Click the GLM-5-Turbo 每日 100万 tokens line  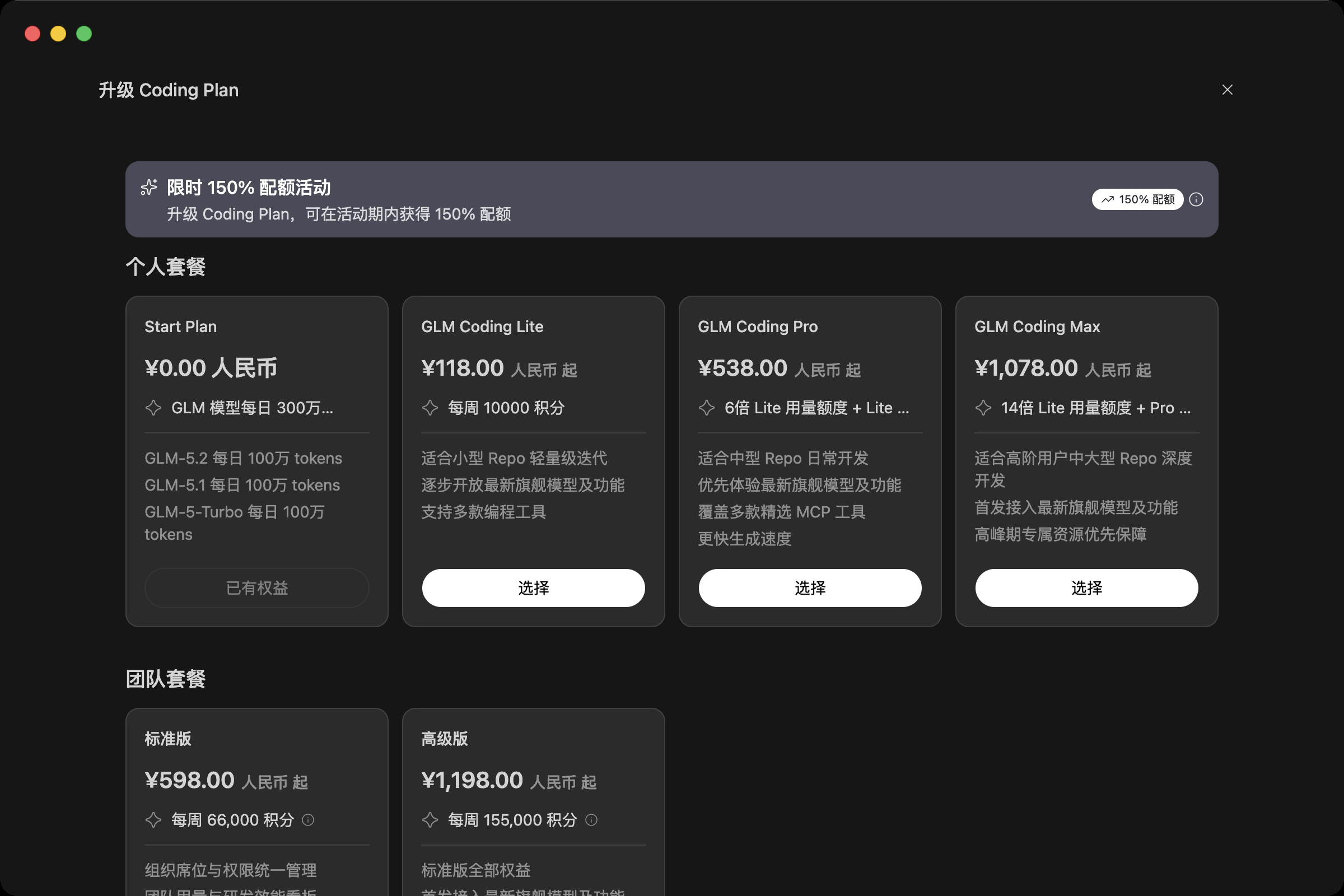click(x=234, y=523)
